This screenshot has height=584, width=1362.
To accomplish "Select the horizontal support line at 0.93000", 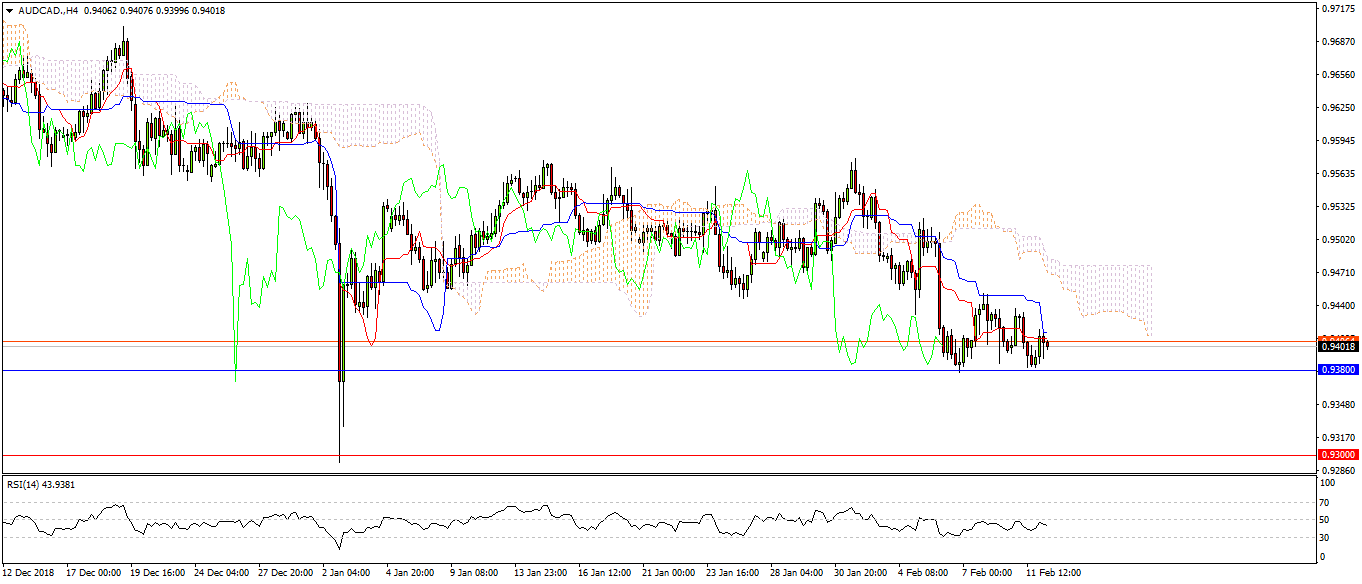I will point(600,455).
